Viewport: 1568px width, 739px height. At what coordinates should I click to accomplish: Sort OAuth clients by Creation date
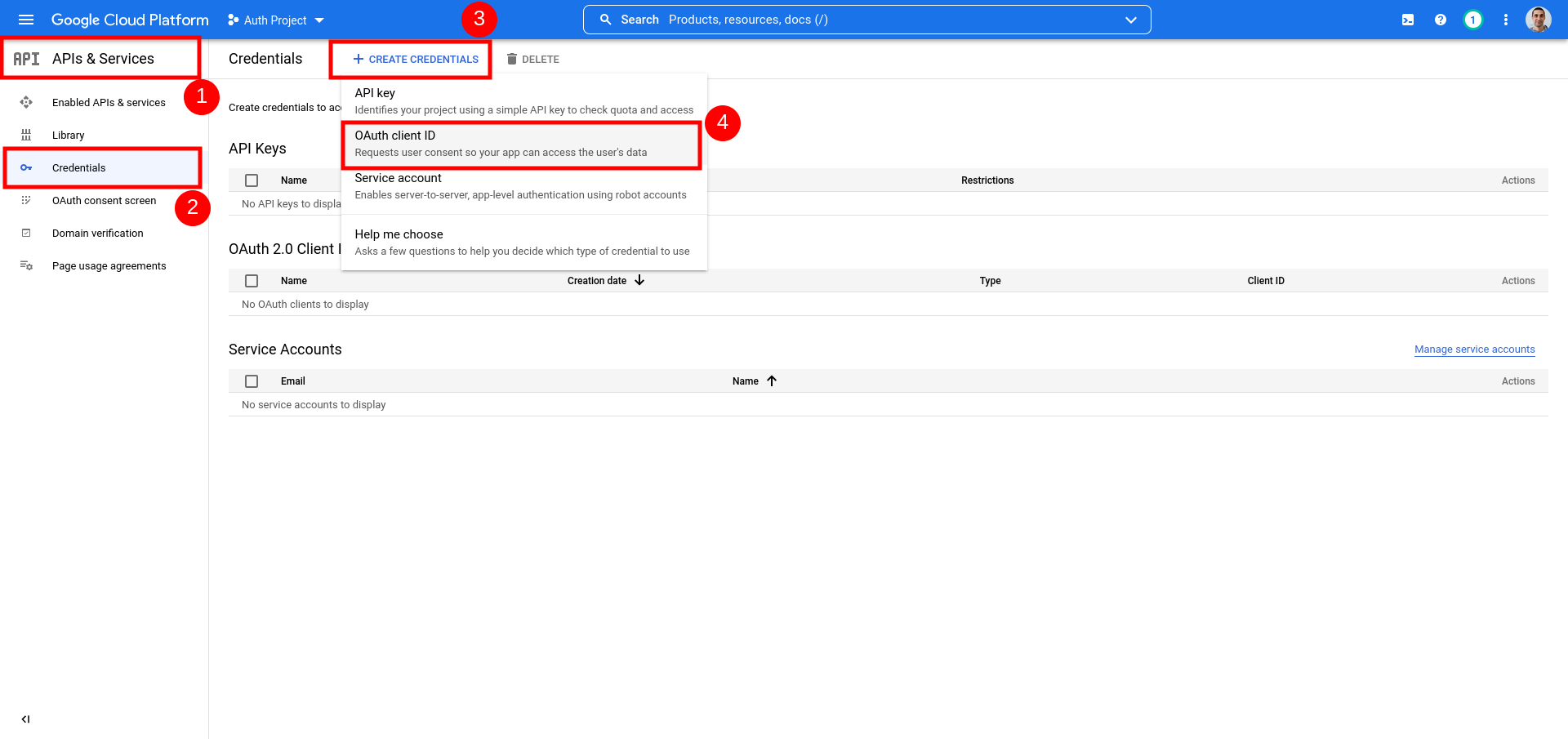click(x=606, y=281)
